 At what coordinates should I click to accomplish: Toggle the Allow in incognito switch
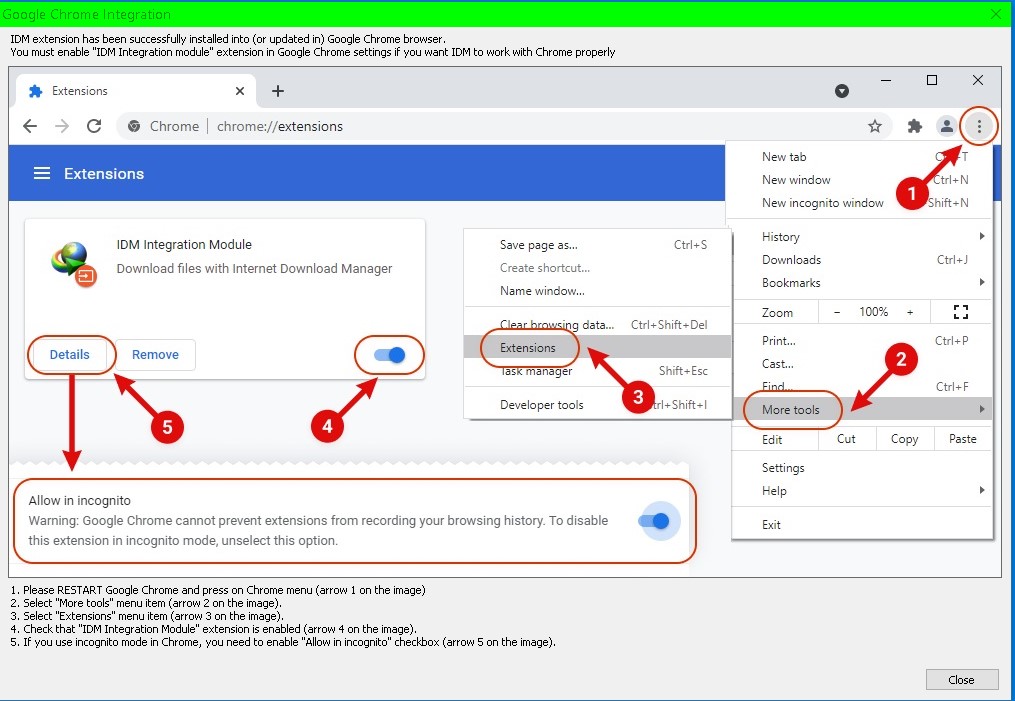point(654,521)
